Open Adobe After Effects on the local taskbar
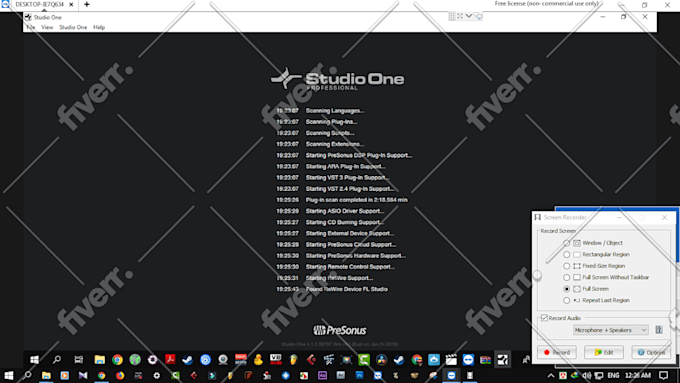This screenshot has height=383, width=680. pos(322,375)
